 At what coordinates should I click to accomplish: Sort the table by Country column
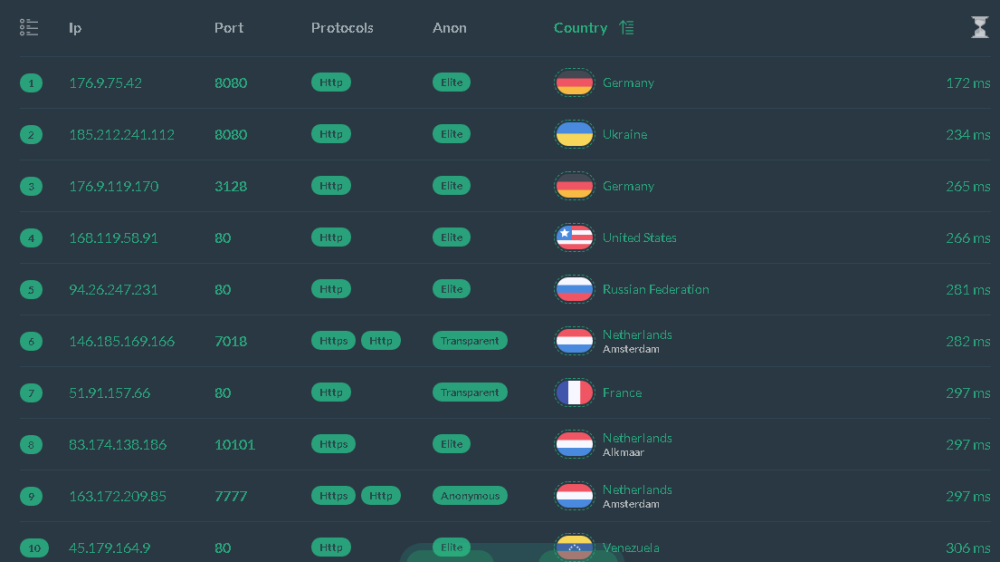pos(580,28)
